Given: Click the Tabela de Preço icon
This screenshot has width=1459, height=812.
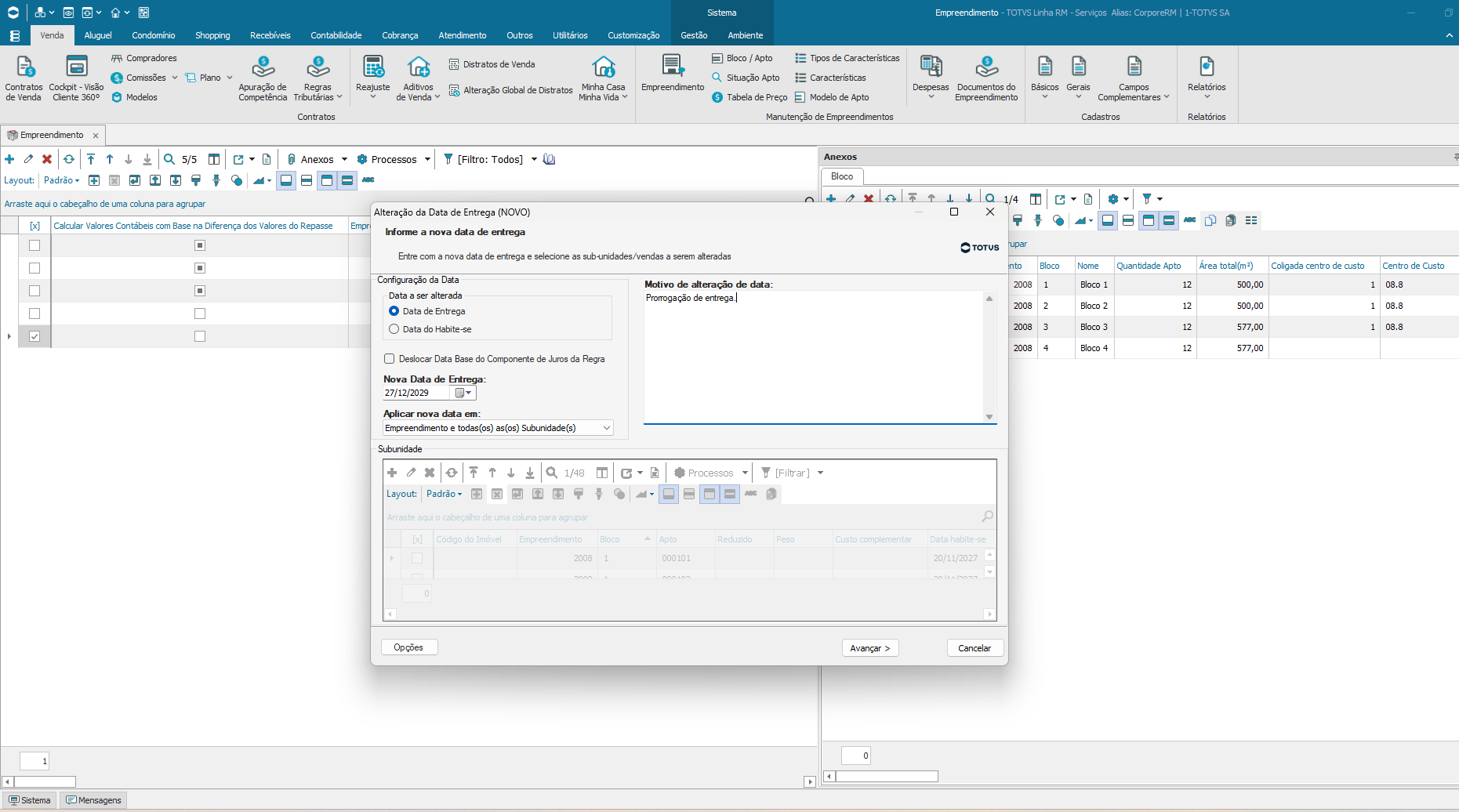Looking at the screenshot, I should (x=749, y=97).
